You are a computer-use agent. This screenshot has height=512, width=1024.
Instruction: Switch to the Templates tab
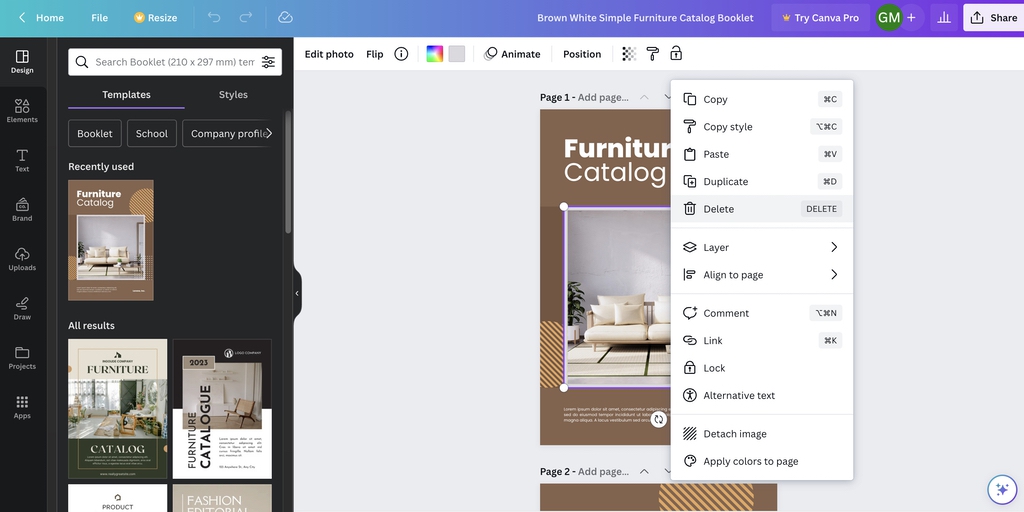click(126, 95)
